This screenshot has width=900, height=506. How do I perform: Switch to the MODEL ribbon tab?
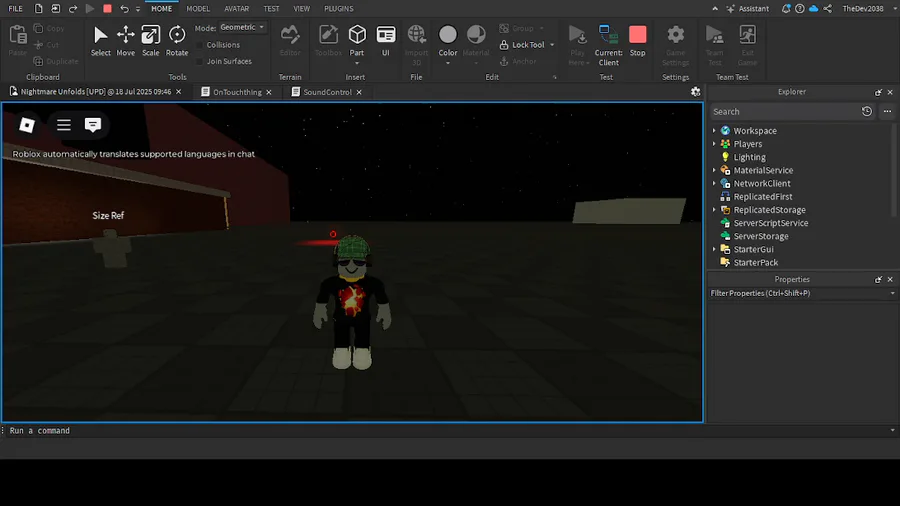pos(198,9)
